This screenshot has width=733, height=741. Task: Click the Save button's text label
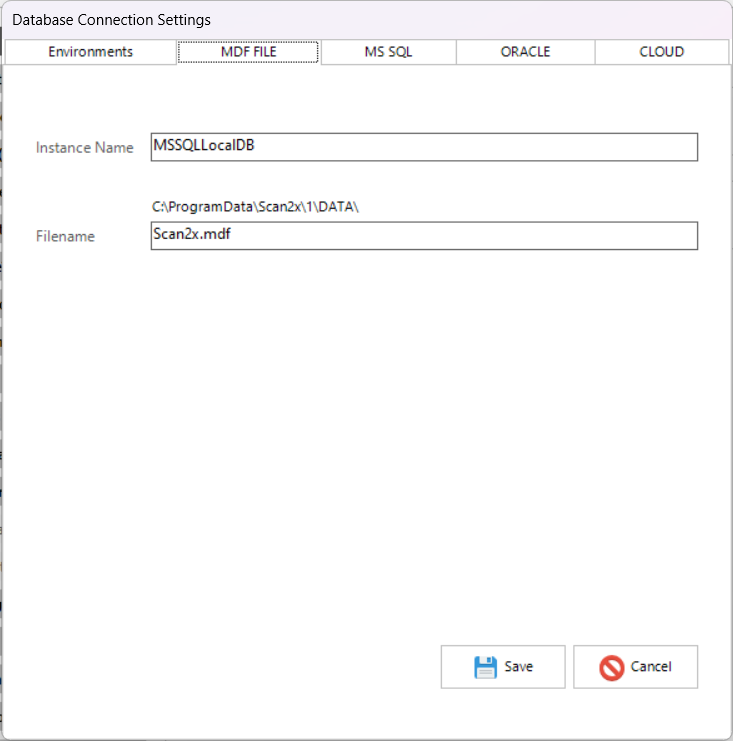point(518,667)
